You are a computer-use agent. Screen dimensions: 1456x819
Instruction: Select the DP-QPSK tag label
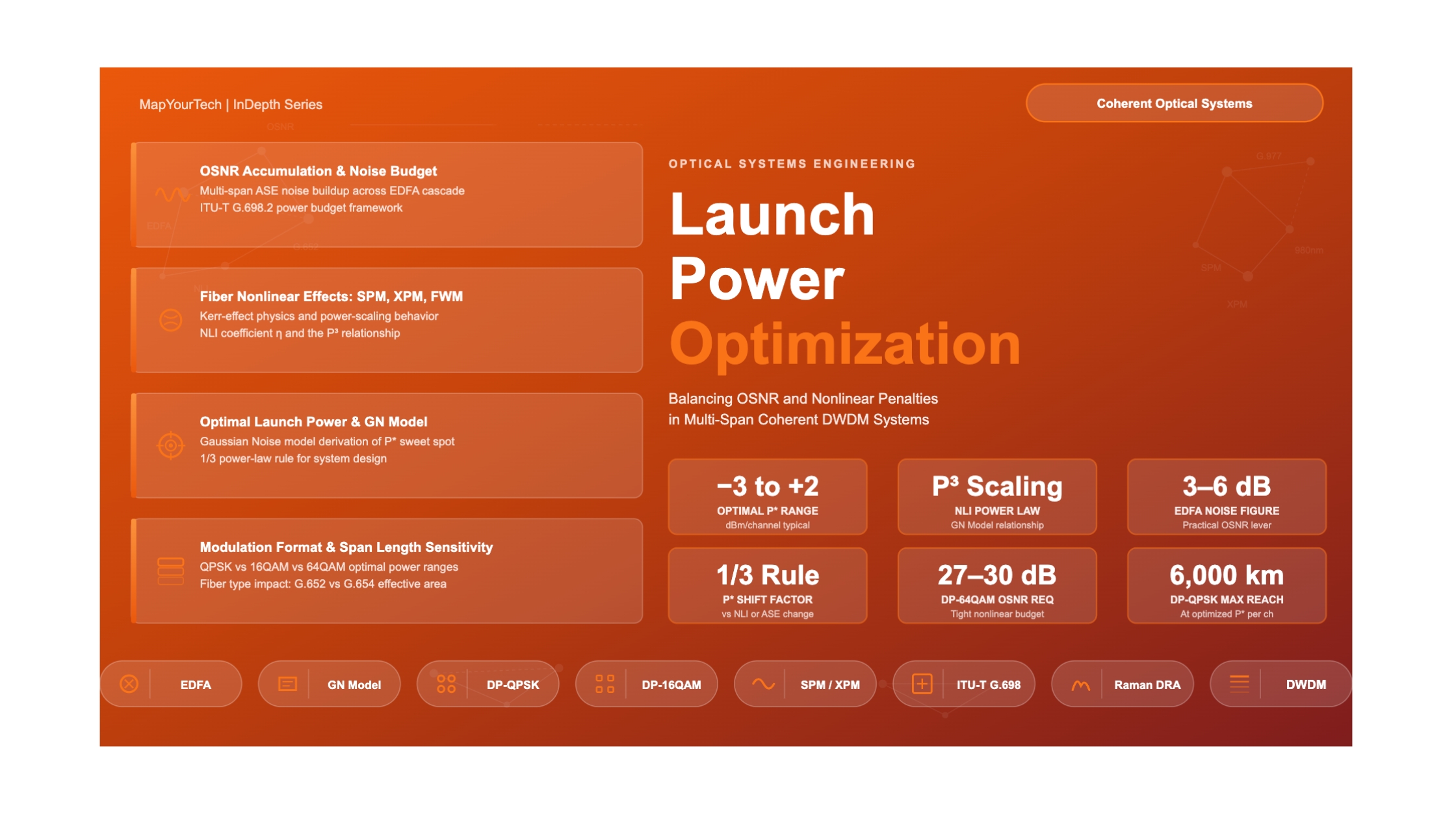coord(513,685)
